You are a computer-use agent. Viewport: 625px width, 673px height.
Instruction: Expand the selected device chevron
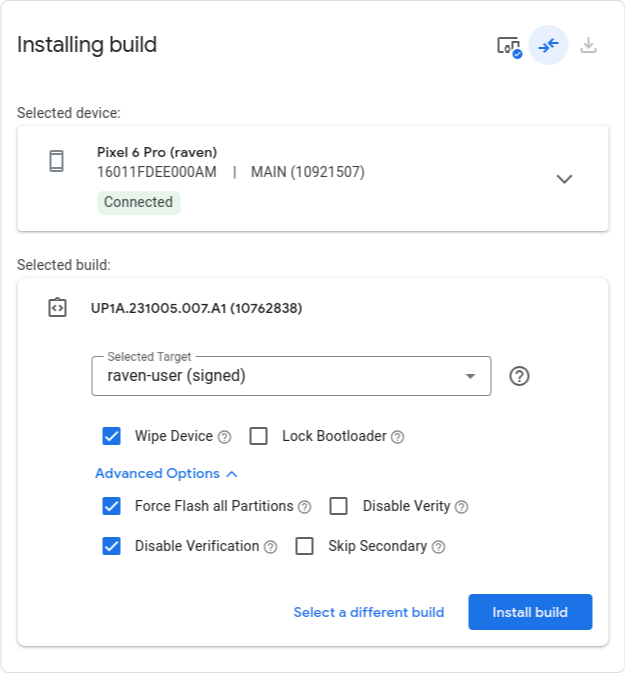tap(564, 179)
